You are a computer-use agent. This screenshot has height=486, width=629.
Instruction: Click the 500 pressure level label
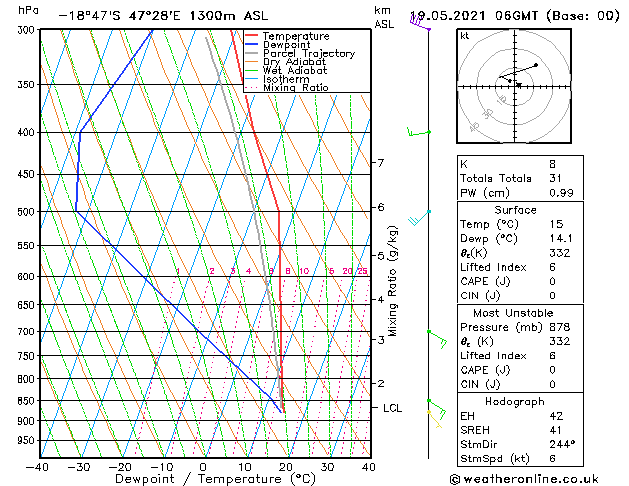(28, 212)
